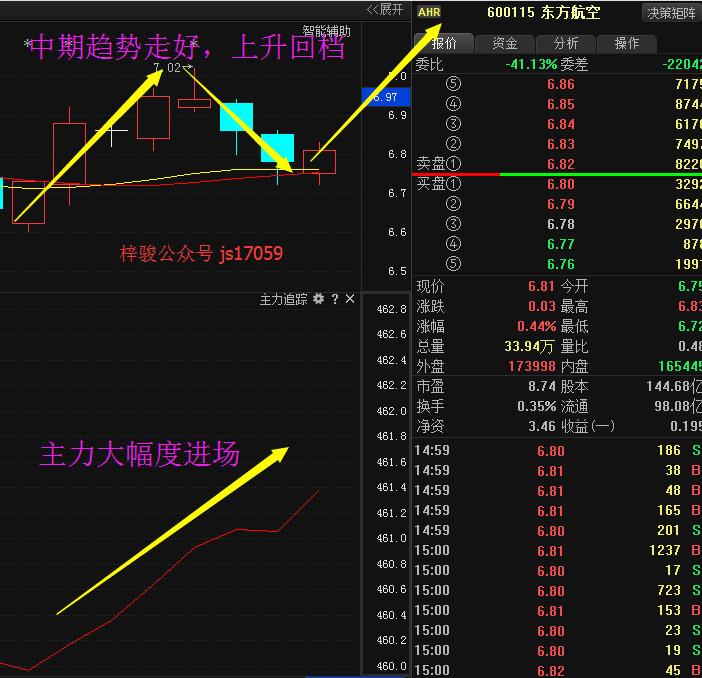Click the 涨幅 value 0.44%
Viewport: 702px width, 678px height.
(x=536, y=326)
